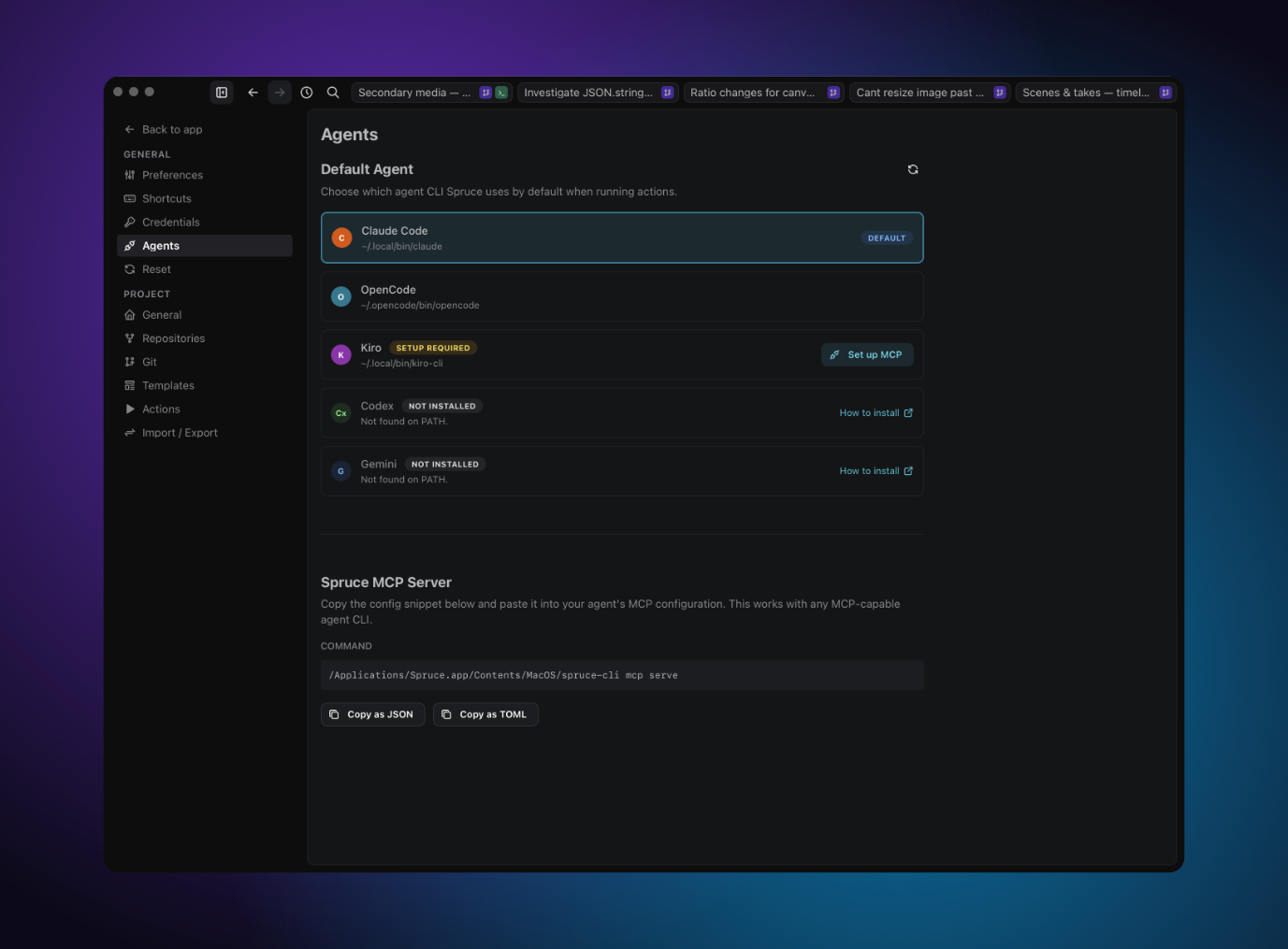The image size is (1288, 949).
Task: Switch to Scenes & takes tab
Action: click(x=1095, y=93)
